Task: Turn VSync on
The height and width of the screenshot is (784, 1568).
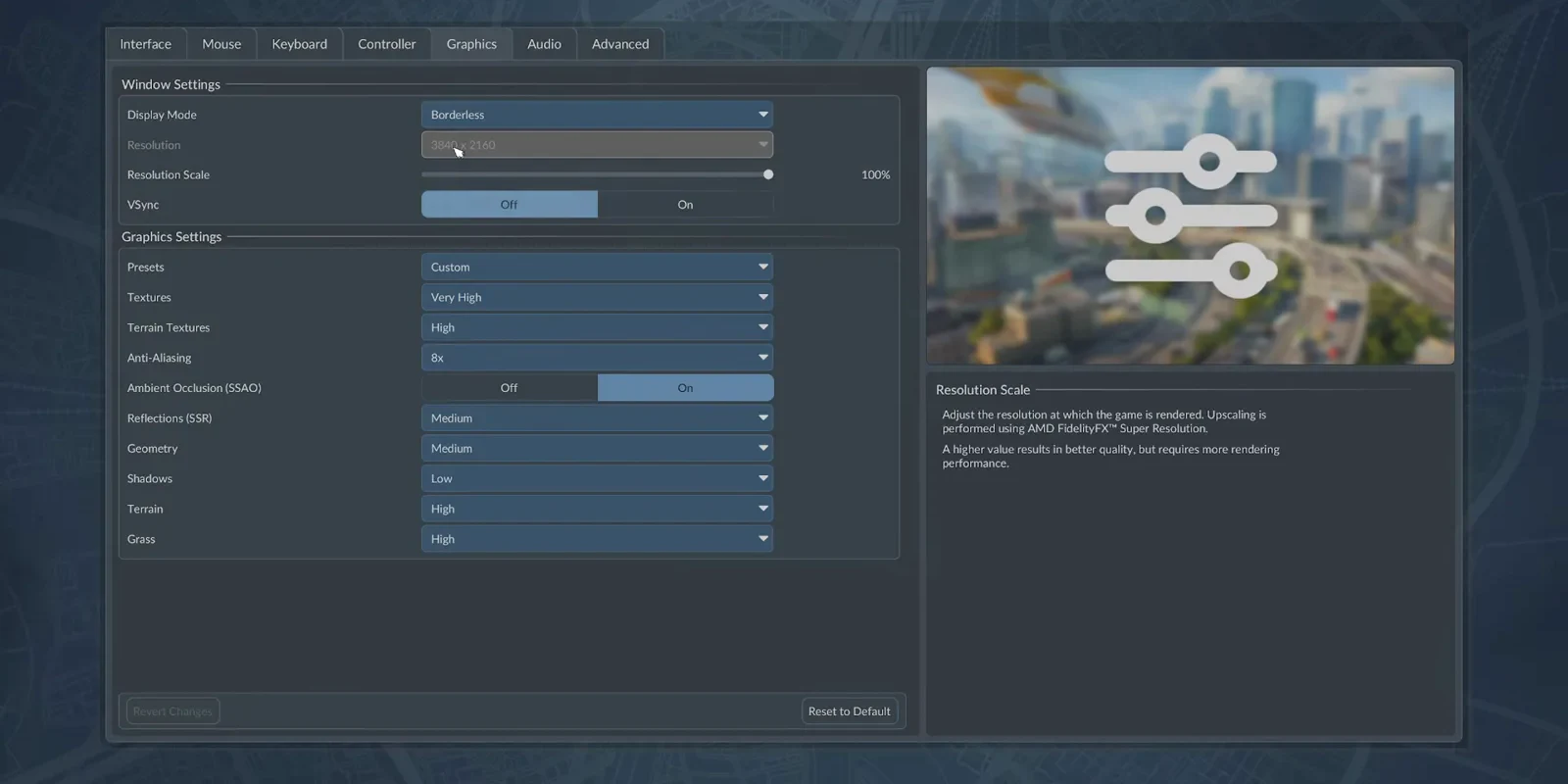Action: point(686,204)
